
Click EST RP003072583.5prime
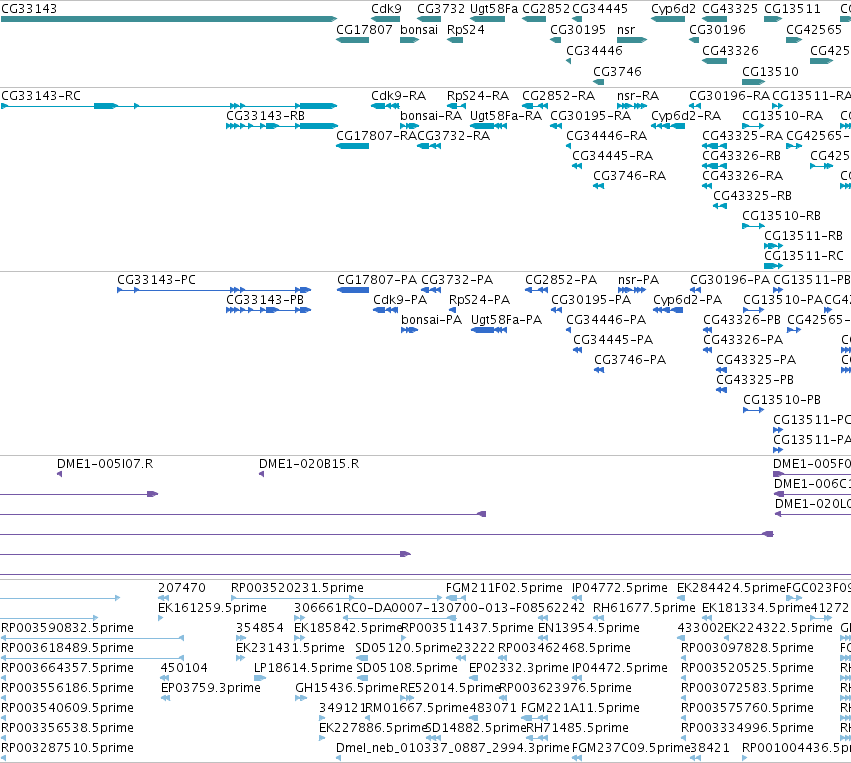click(x=747, y=689)
